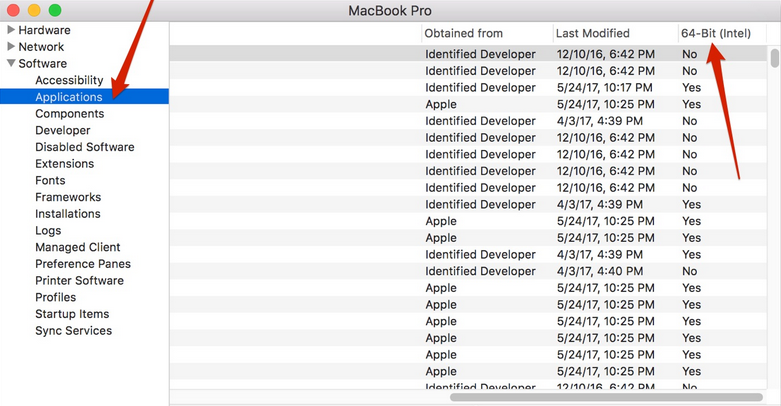Click the horizontal scrollbar thumb
The height and width of the screenshot is (406, 781).
[606, 397]
